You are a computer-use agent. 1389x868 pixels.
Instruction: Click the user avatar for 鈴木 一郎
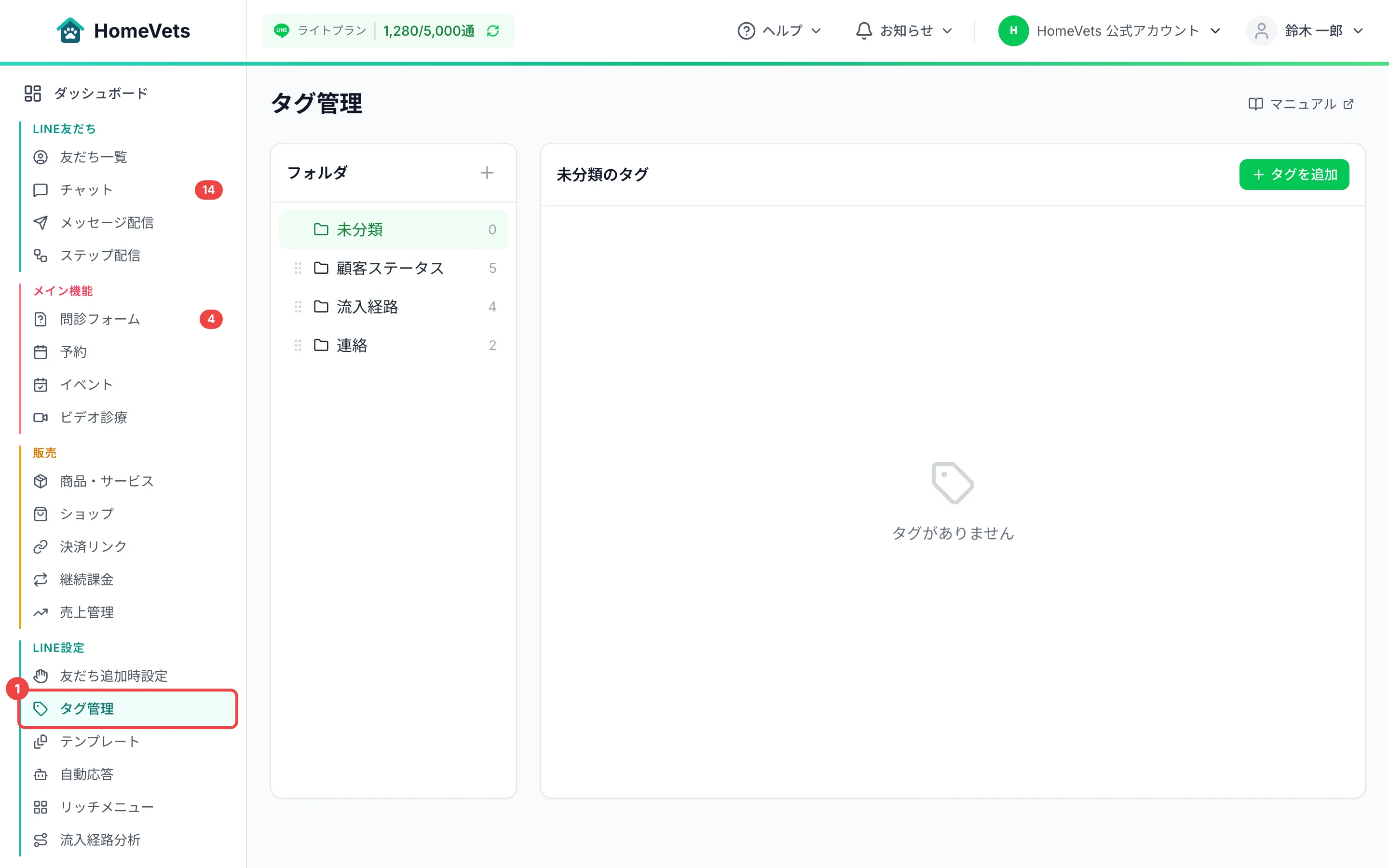(1261, 30)
